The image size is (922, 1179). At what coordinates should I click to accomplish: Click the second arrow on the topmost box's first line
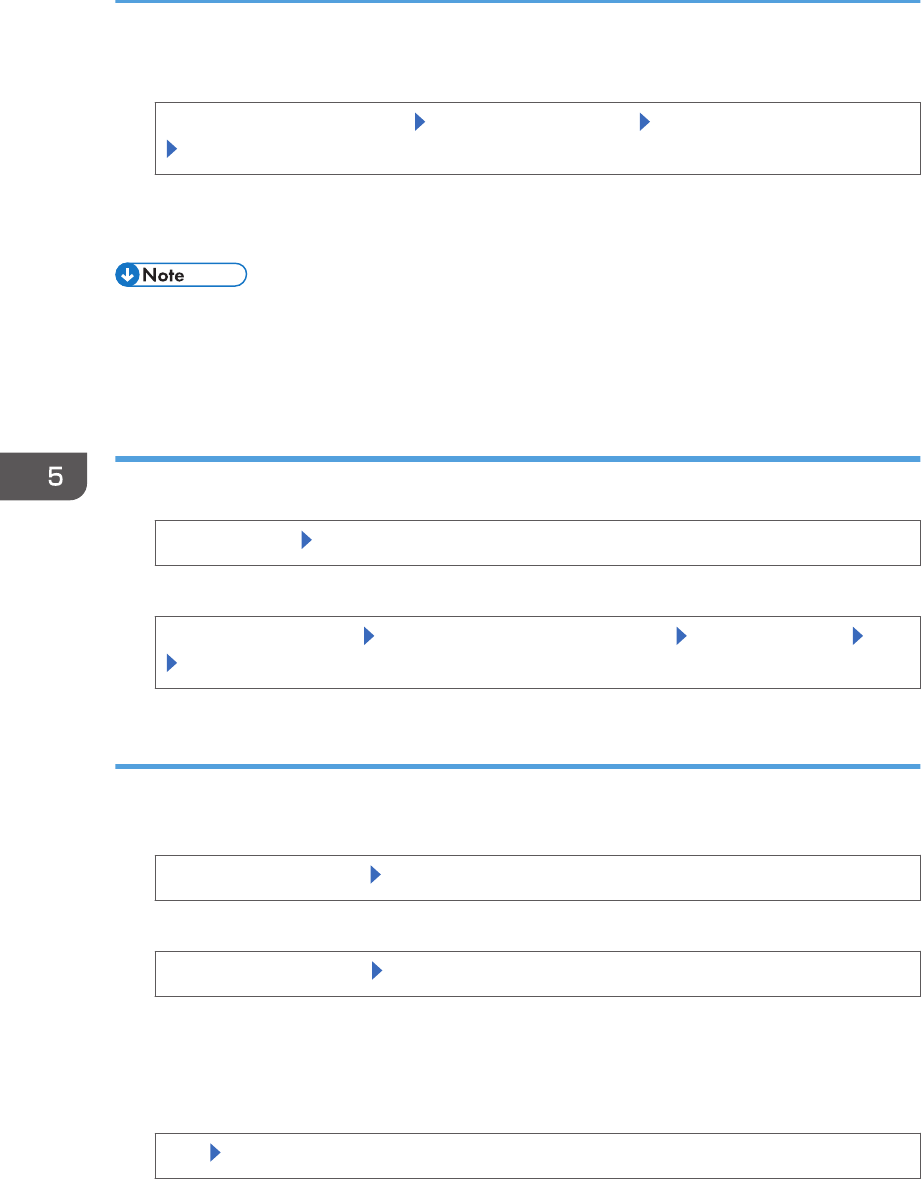point(644,123)
